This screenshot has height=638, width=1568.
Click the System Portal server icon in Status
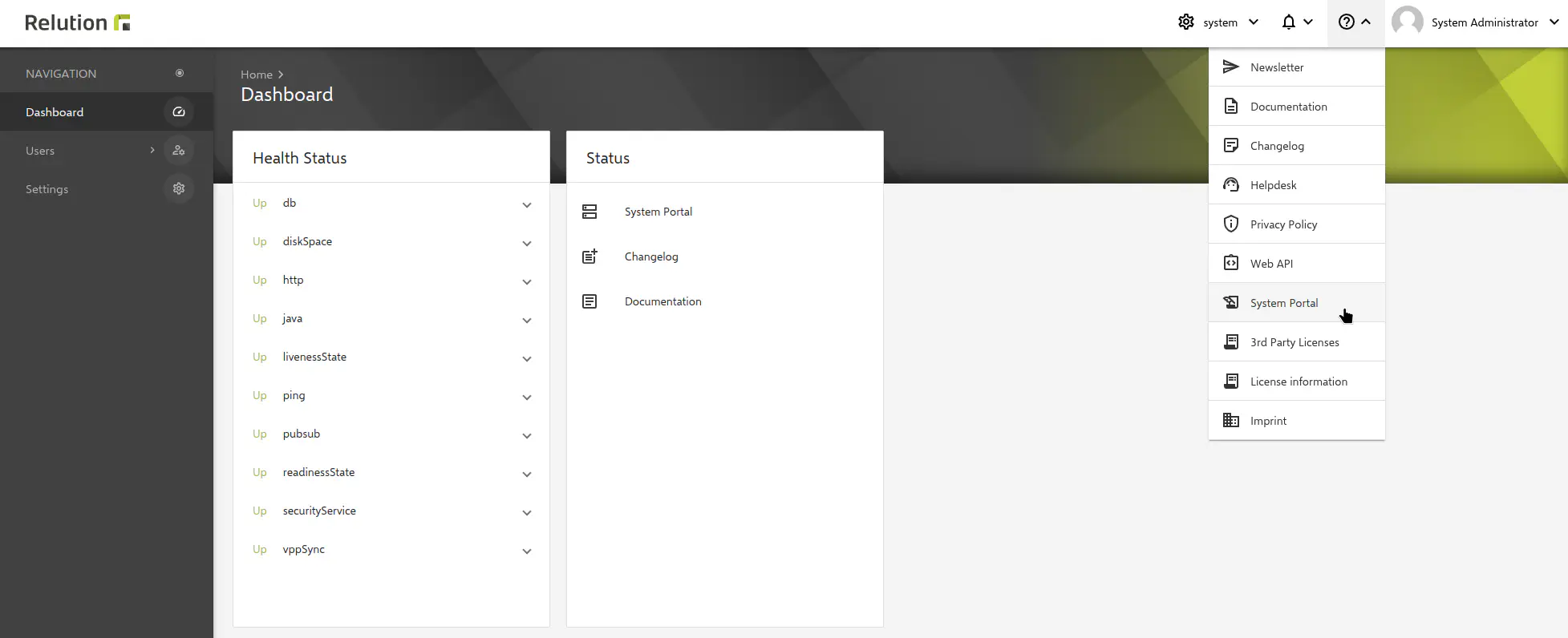[590, 212]
